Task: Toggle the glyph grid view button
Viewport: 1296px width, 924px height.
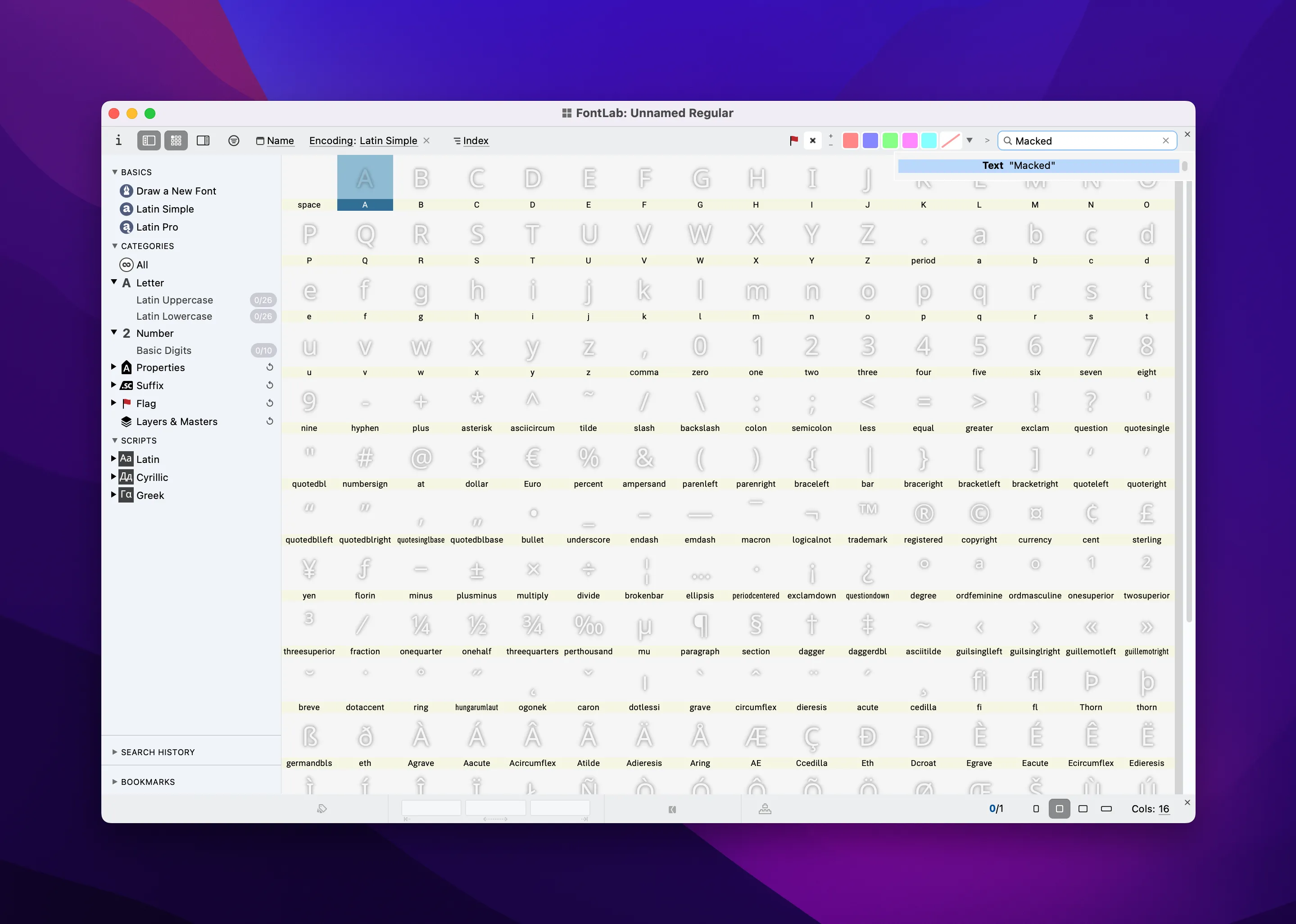Action: (x=176, y=140)
